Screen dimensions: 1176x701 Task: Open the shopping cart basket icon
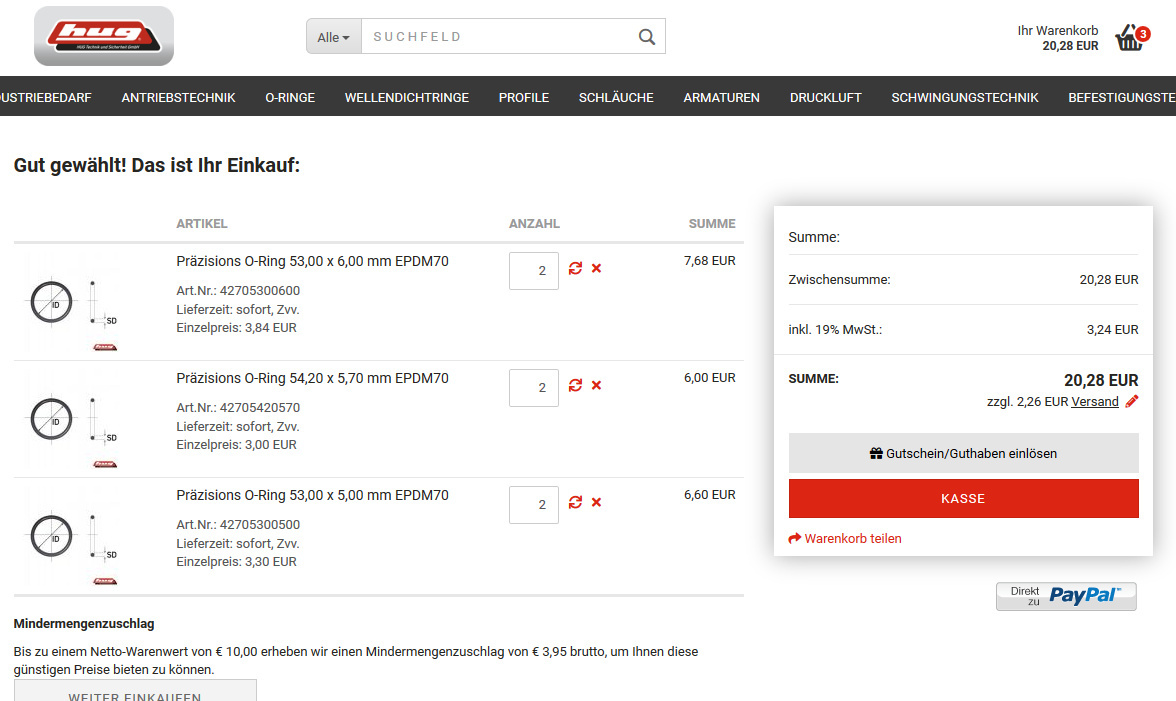click(1129, 38)
